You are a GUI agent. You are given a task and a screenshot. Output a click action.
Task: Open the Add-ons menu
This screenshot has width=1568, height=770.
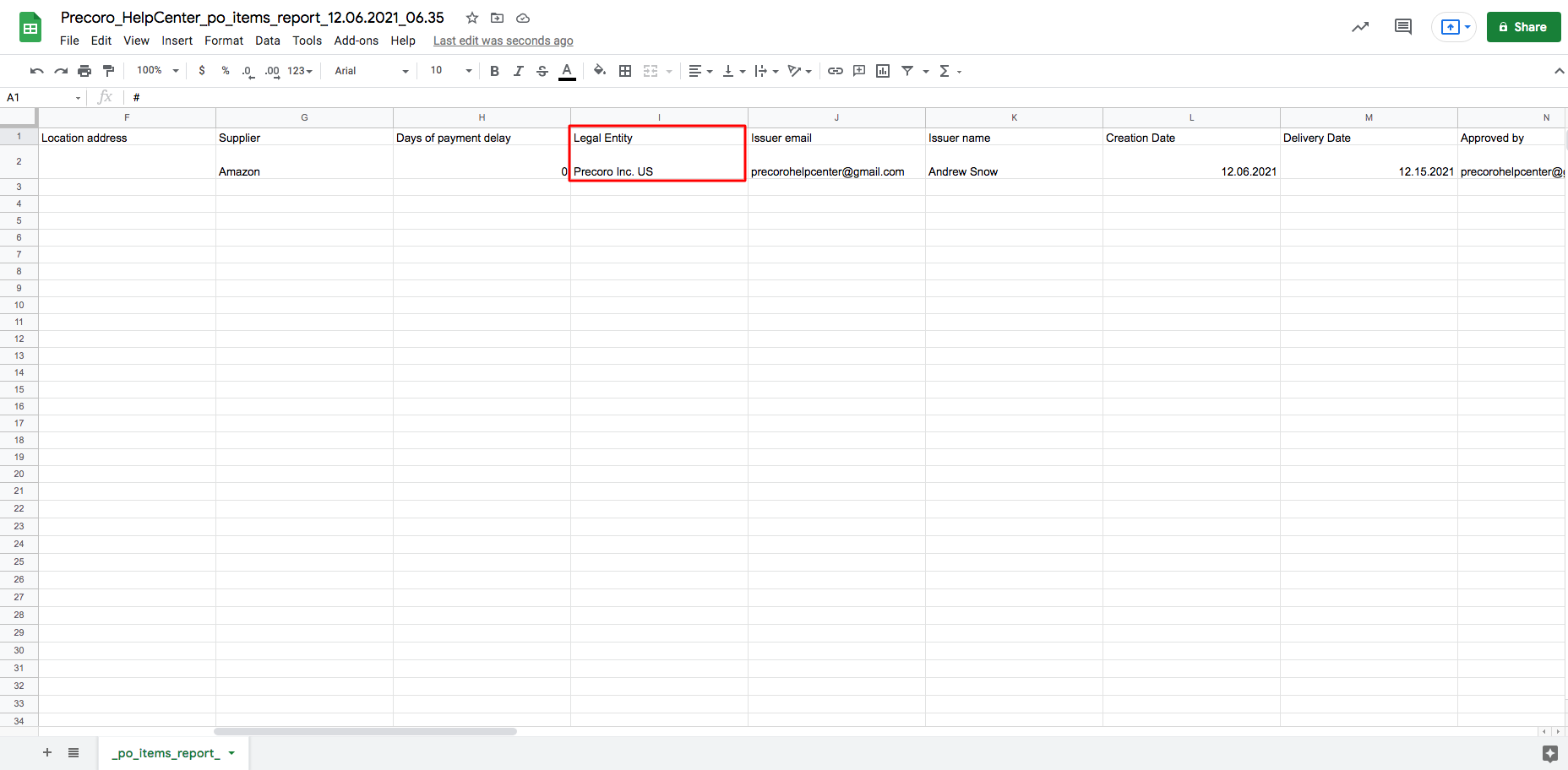357,41
